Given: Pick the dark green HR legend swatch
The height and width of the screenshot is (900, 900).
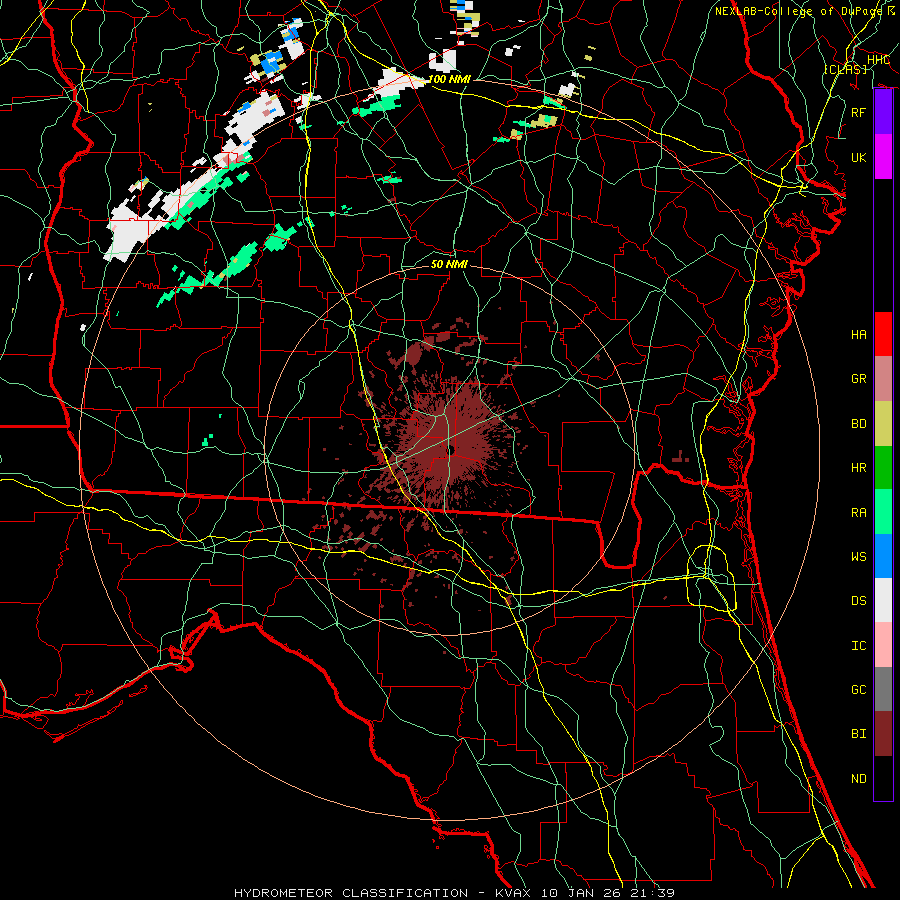Looking at the screenshot, I should (x=883, y=468).
